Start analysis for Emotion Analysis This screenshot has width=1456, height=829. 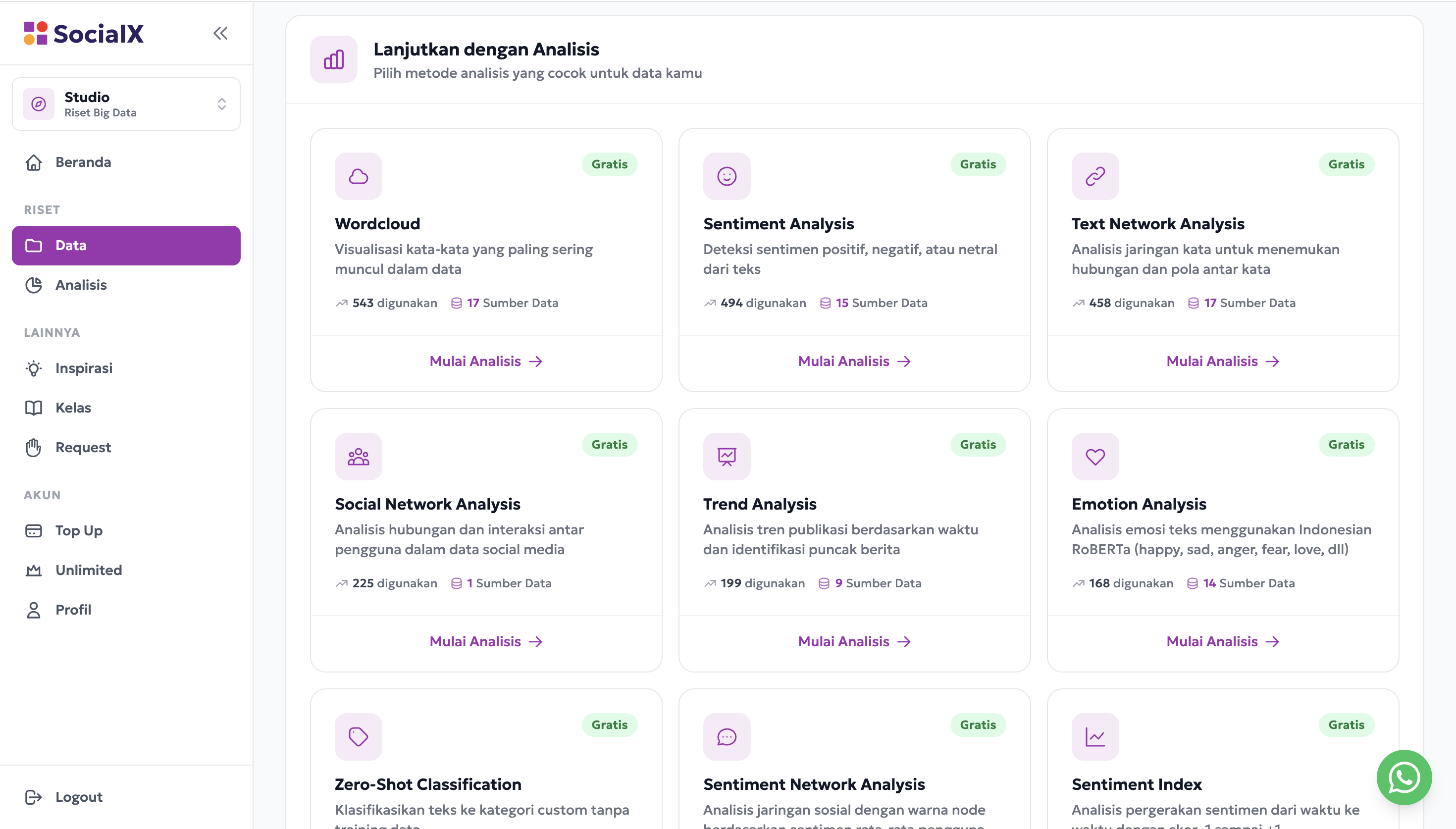1223,642
